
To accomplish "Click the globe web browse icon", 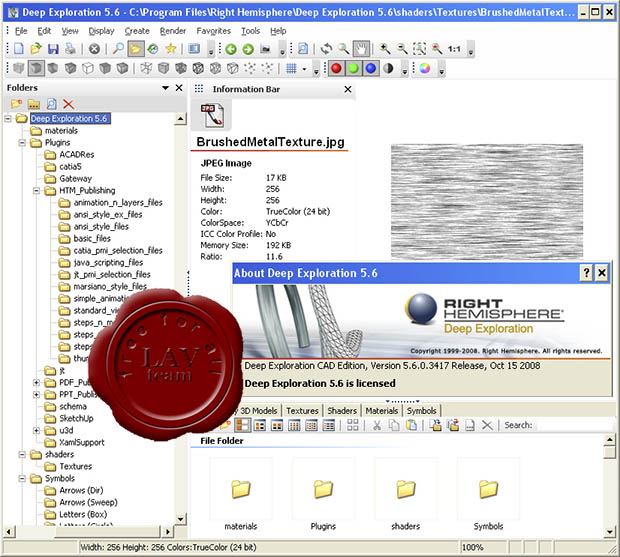I will pos(153,49).
